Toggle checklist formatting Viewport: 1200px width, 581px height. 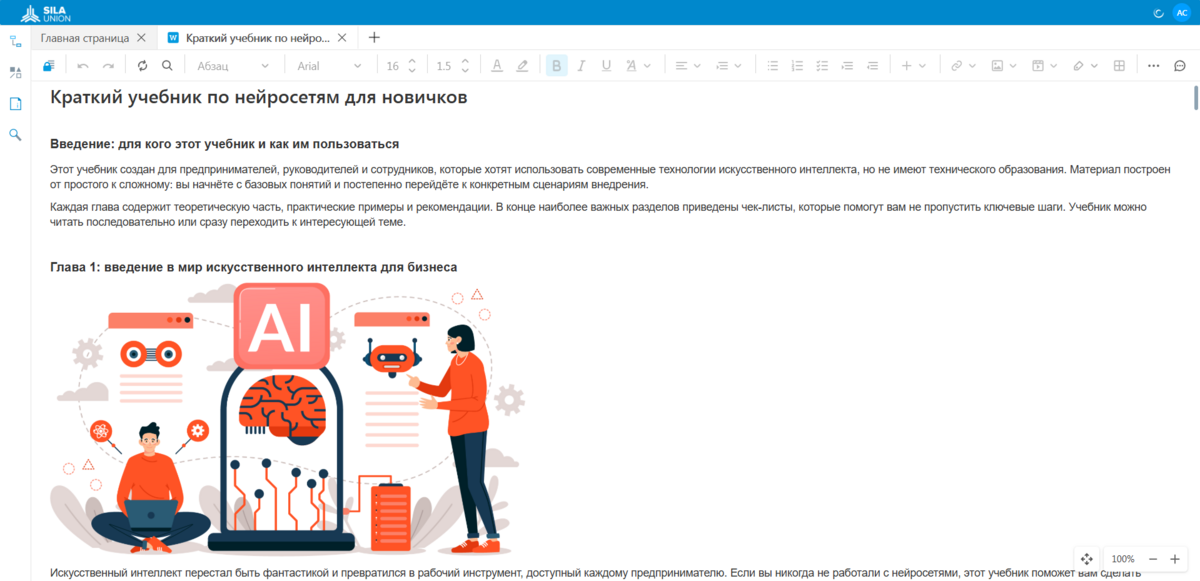pyautogui.click(x=822, y=66)
